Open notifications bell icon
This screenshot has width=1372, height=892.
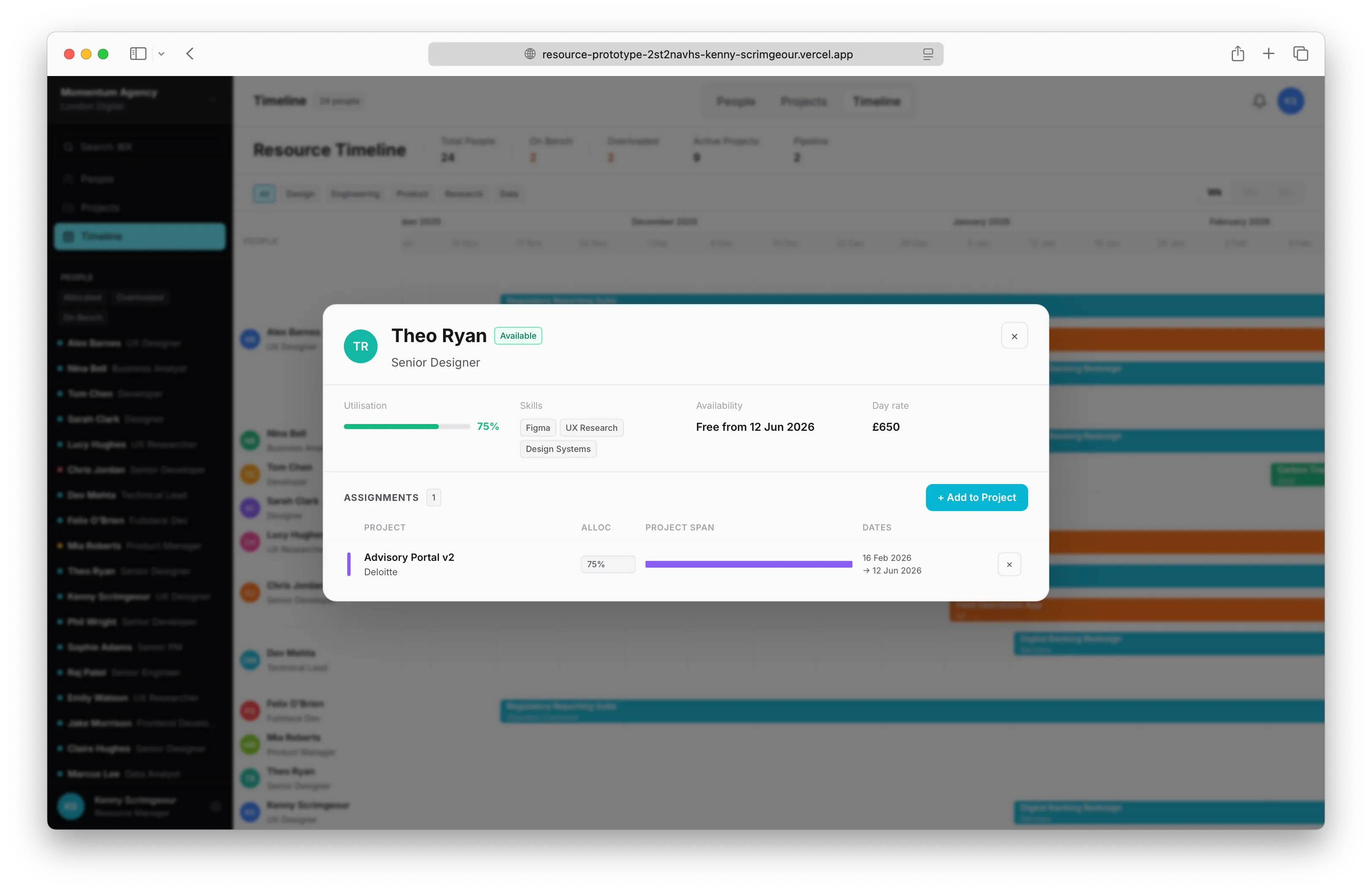pyautogui.click(x=1260, y=101)
